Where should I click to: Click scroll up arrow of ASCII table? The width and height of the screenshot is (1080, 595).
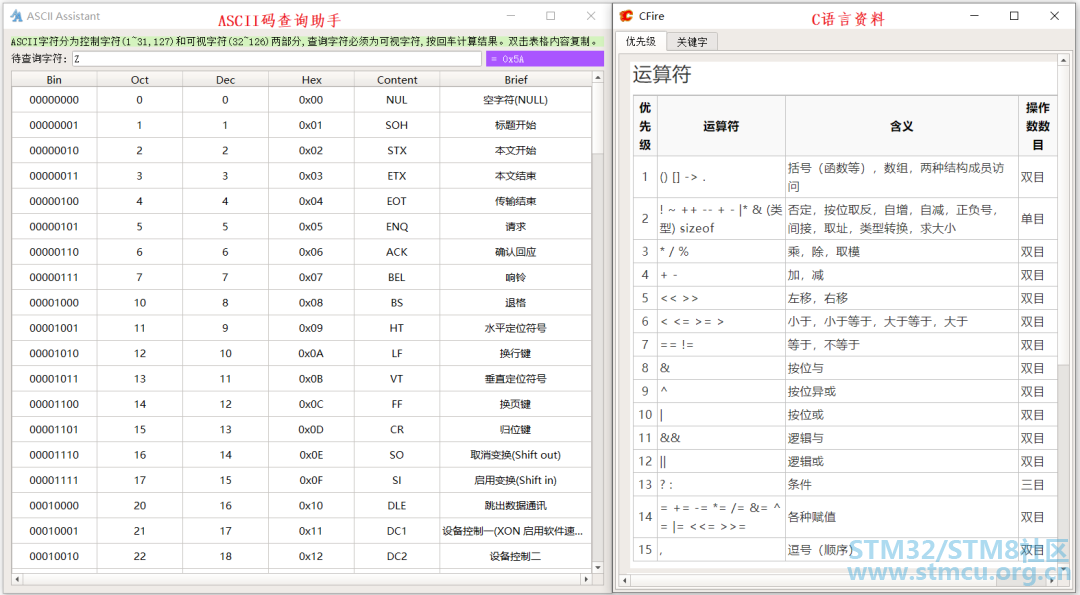pyautogui.click(x=597, y=78)
